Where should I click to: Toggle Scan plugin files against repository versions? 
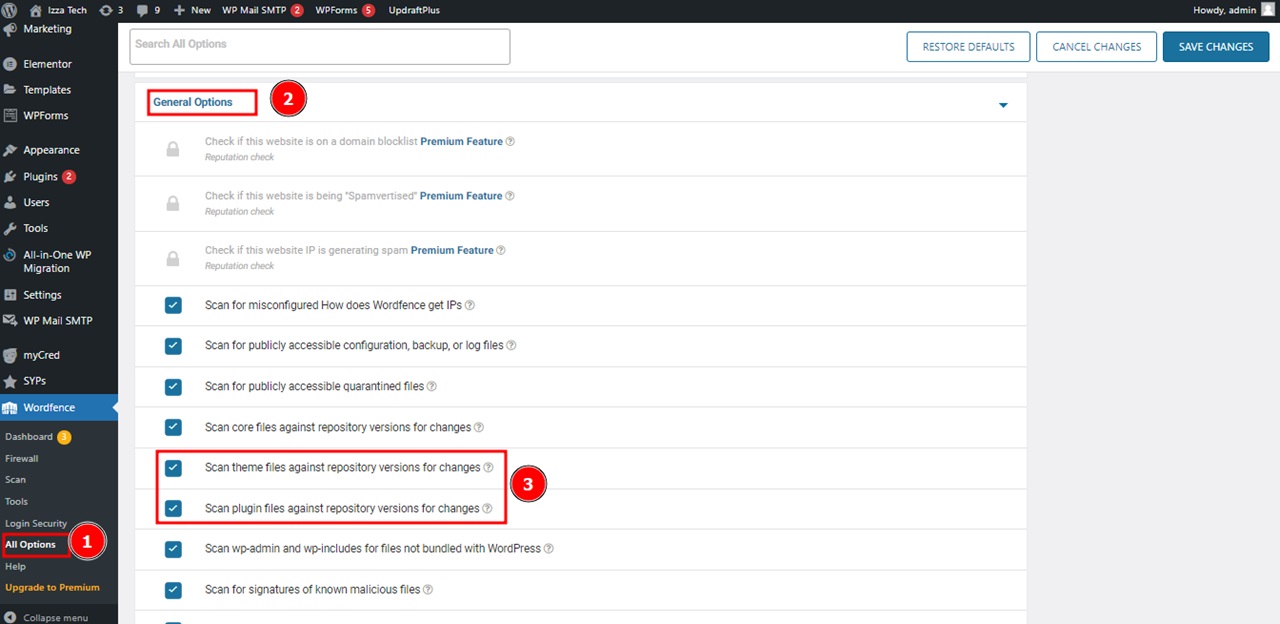tap(173, 508)
